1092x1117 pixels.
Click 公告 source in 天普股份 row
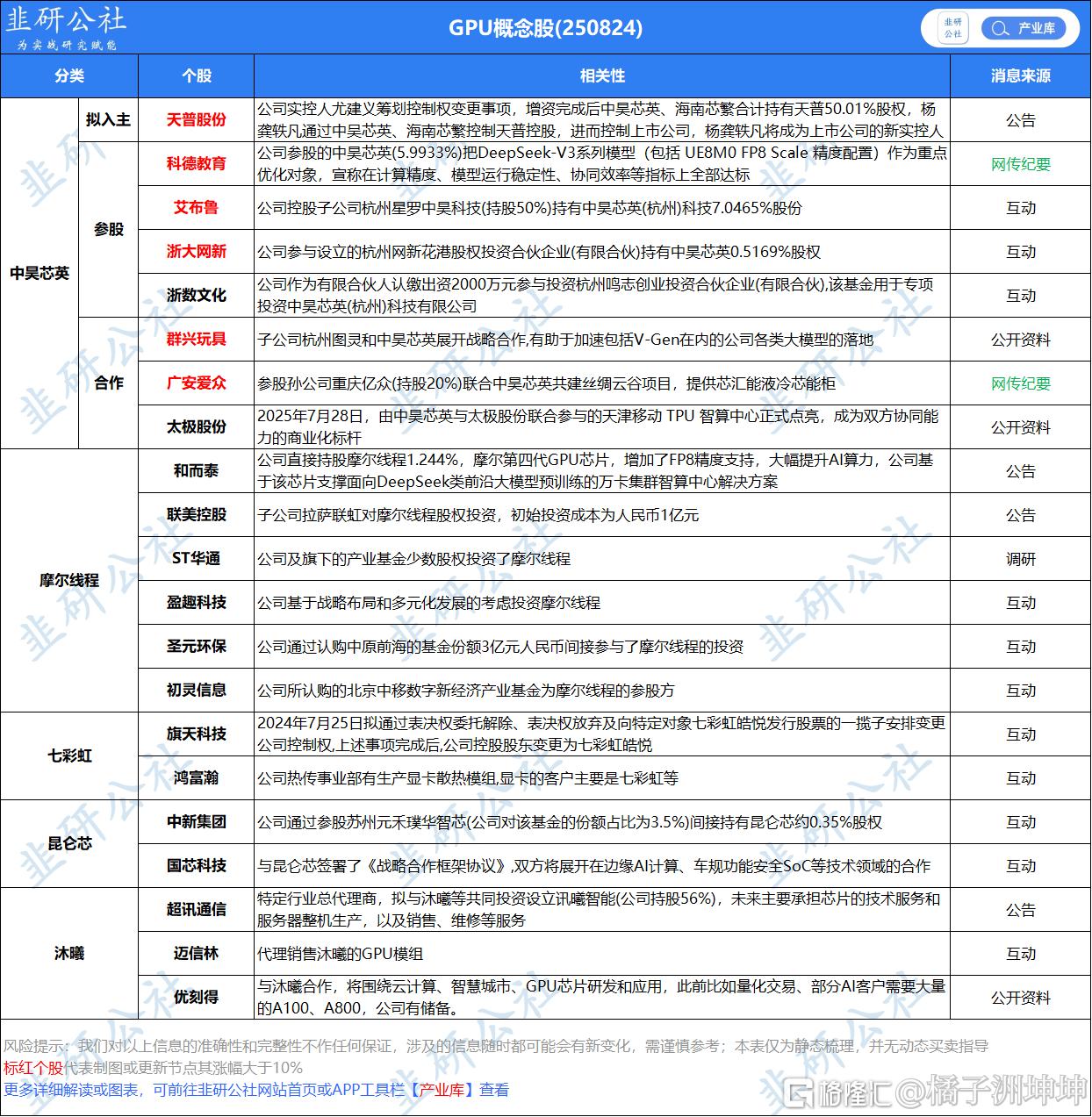click(1021, 120)
